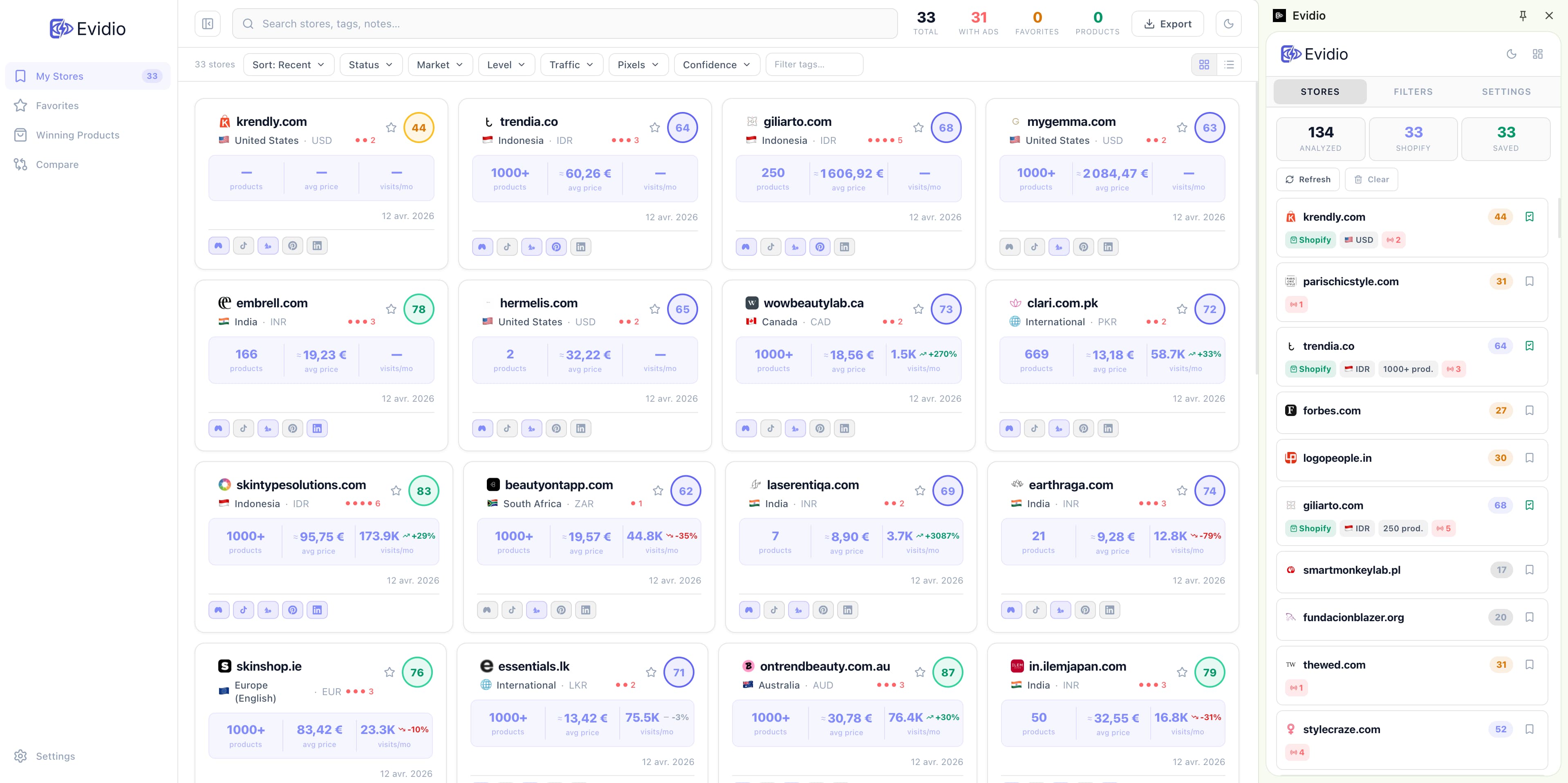Screen dimensions: 1568x783
Task: Click Refresh in the extension panel
Action: (1308, 179)
